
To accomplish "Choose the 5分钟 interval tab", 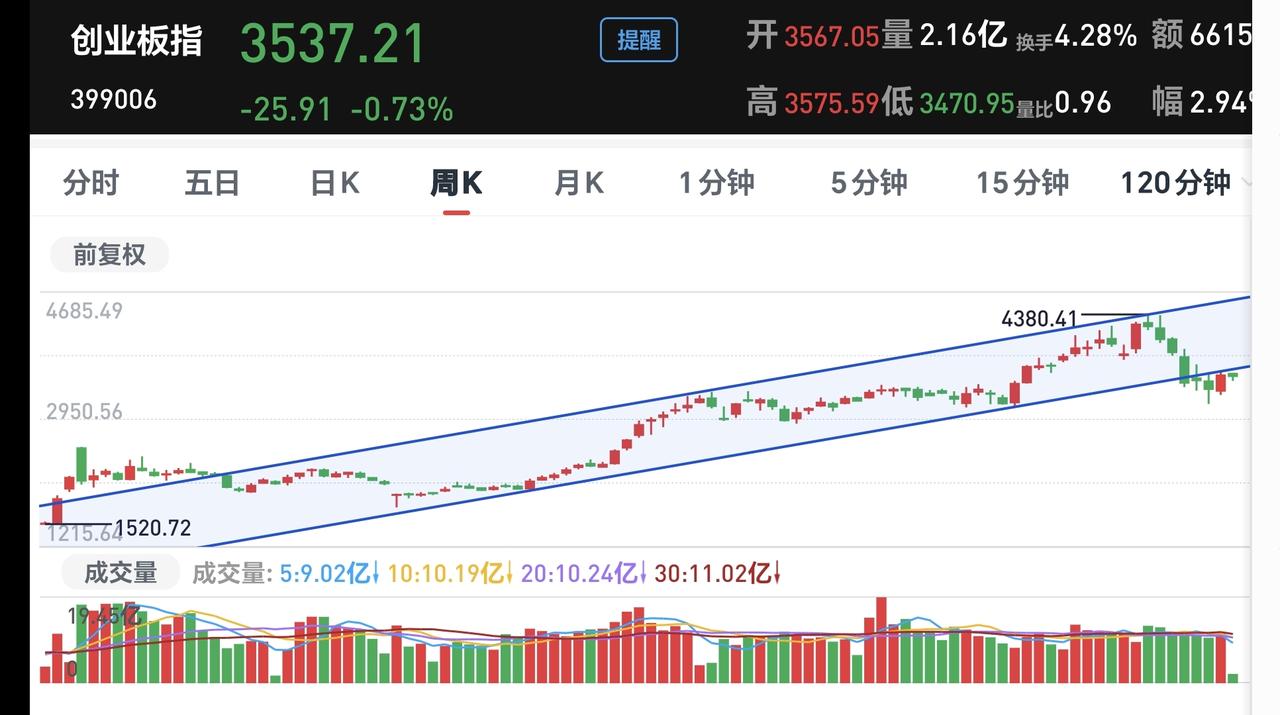I will pyautogui.click(x=869, y=183).
